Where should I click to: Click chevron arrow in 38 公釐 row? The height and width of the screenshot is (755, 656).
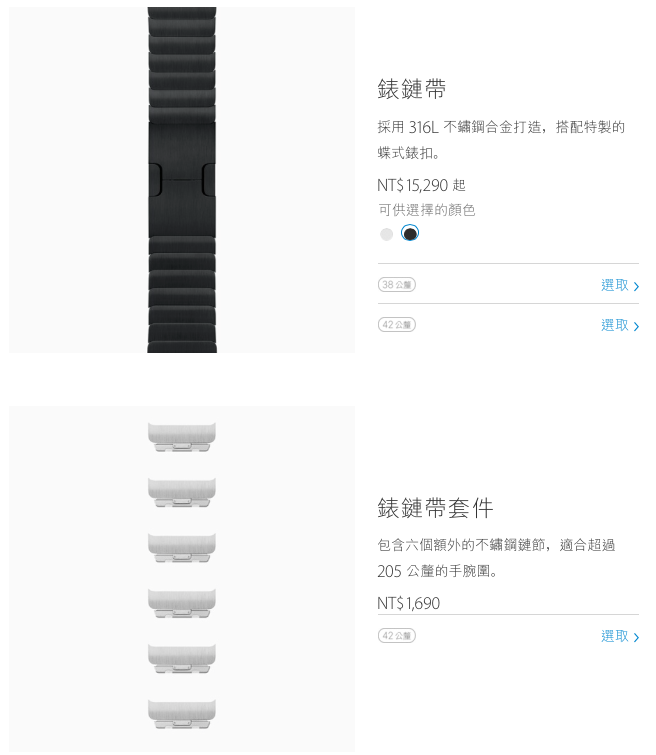pos(636,286)
